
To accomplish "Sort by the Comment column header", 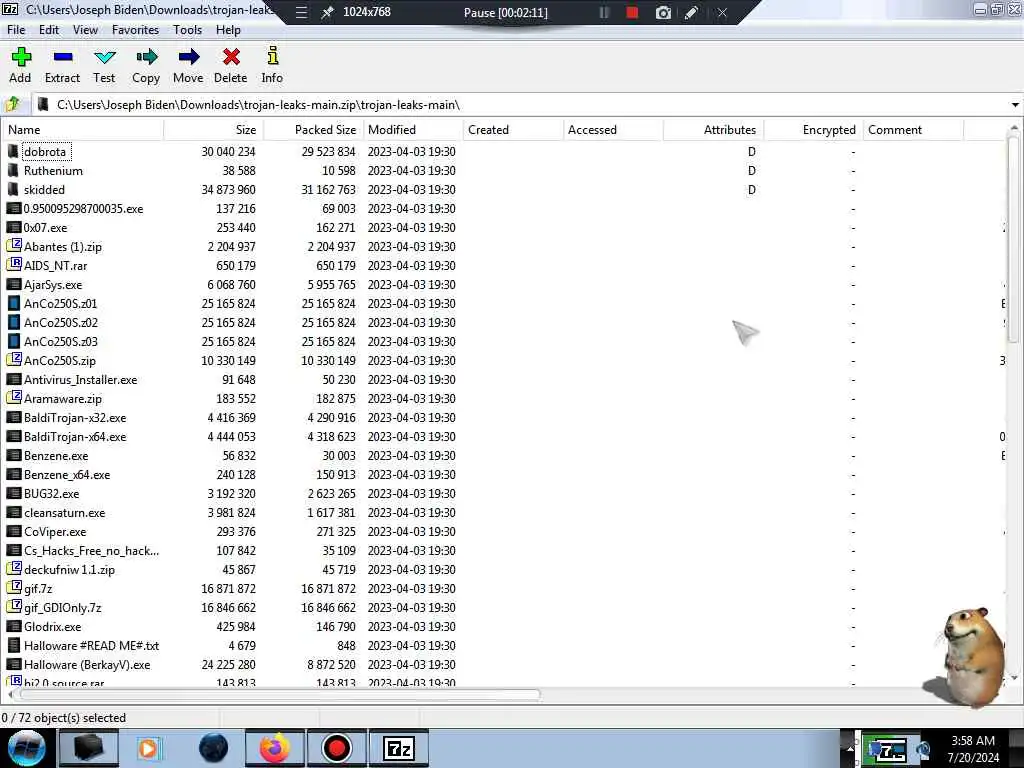I will coord(914,130).
